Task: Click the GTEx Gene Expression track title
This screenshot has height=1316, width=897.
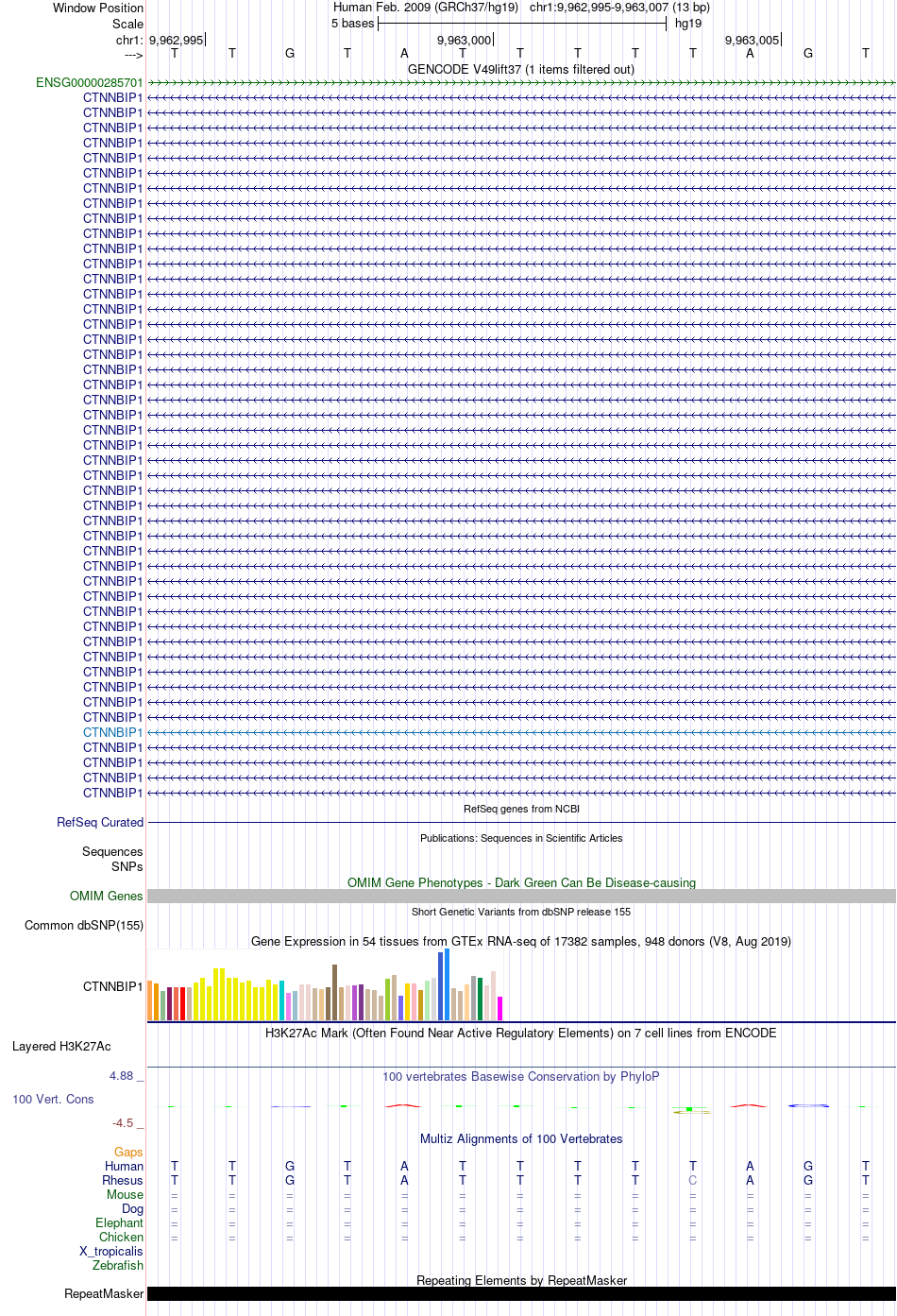Action: (521, 941)
